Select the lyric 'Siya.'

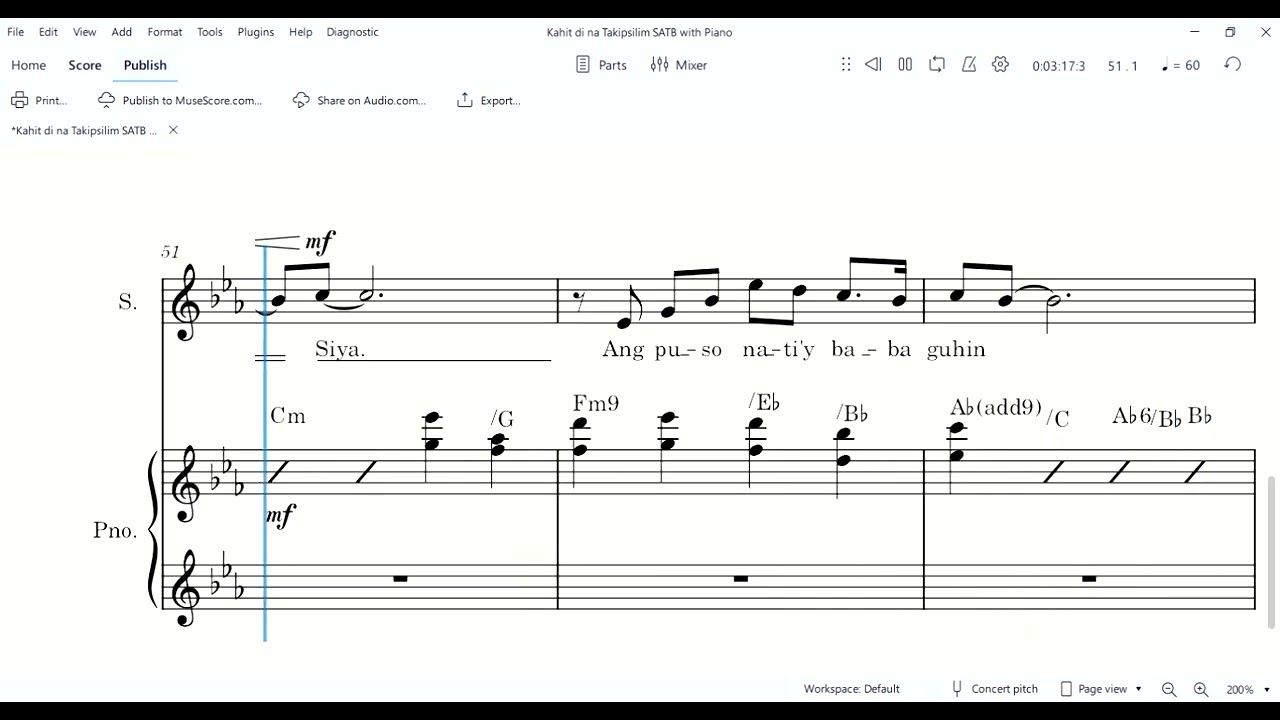pyautogui.click(x=341, y=349)
